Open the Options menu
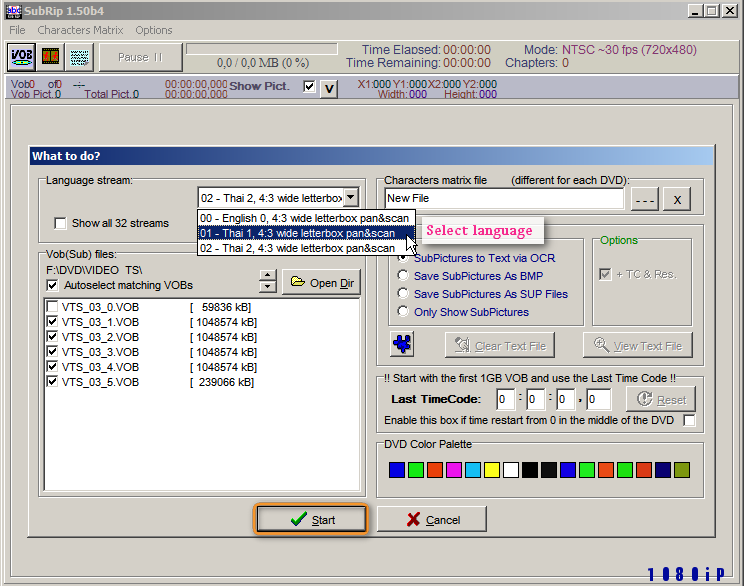The height and width of the screenshot is (586, 744). tap(154, 30)
